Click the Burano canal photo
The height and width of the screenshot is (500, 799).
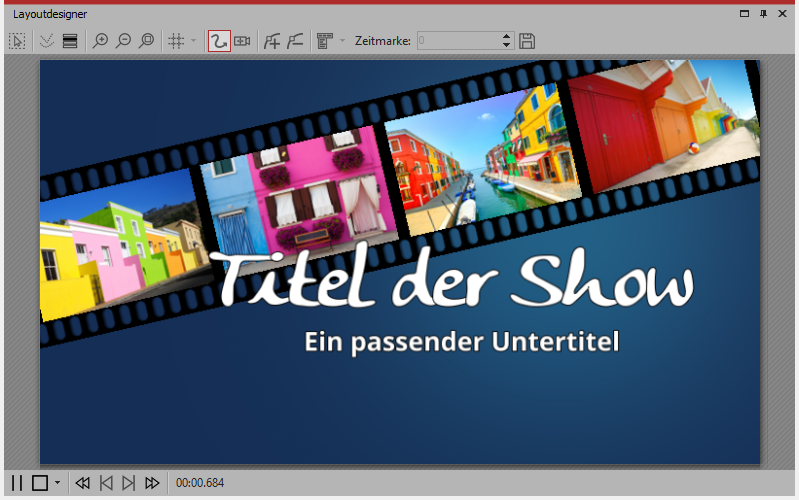click(483, 161)
